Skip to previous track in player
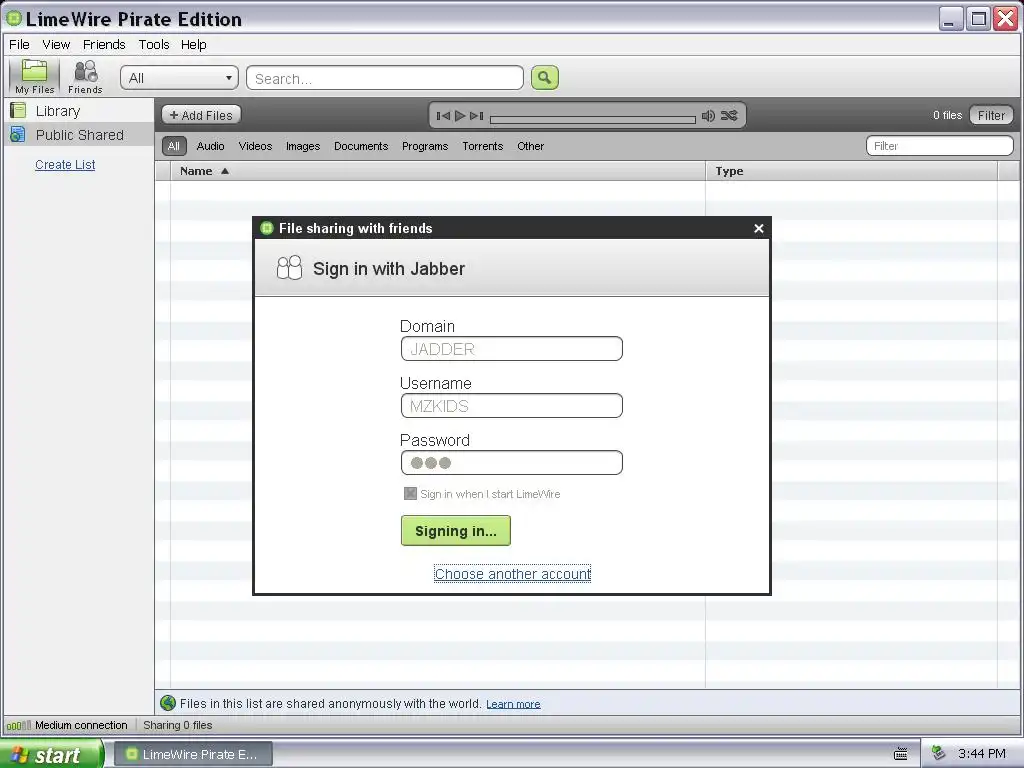1024x768 pixels. [x=443, y=116]
